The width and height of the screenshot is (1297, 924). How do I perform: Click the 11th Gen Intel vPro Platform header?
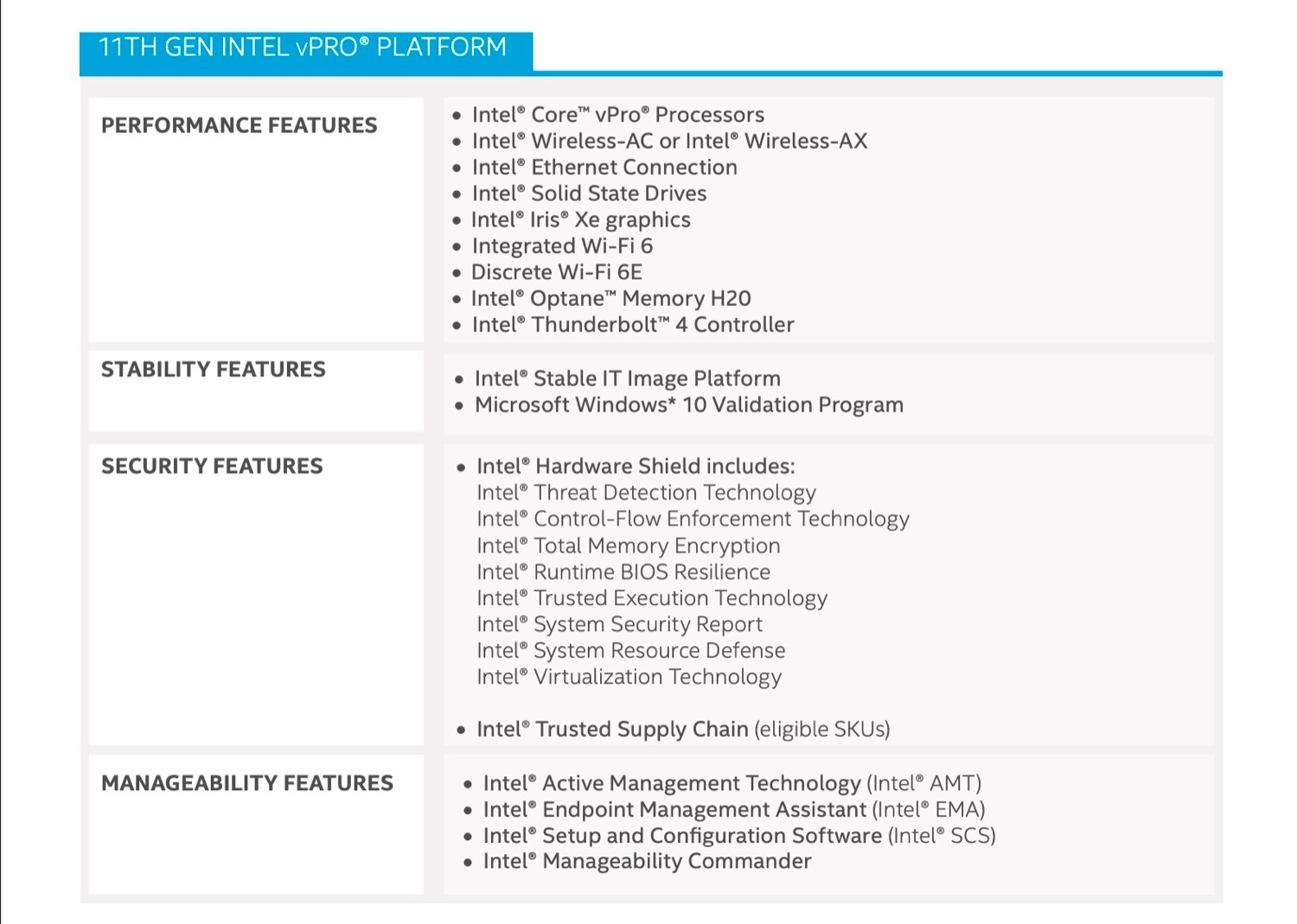303,48
